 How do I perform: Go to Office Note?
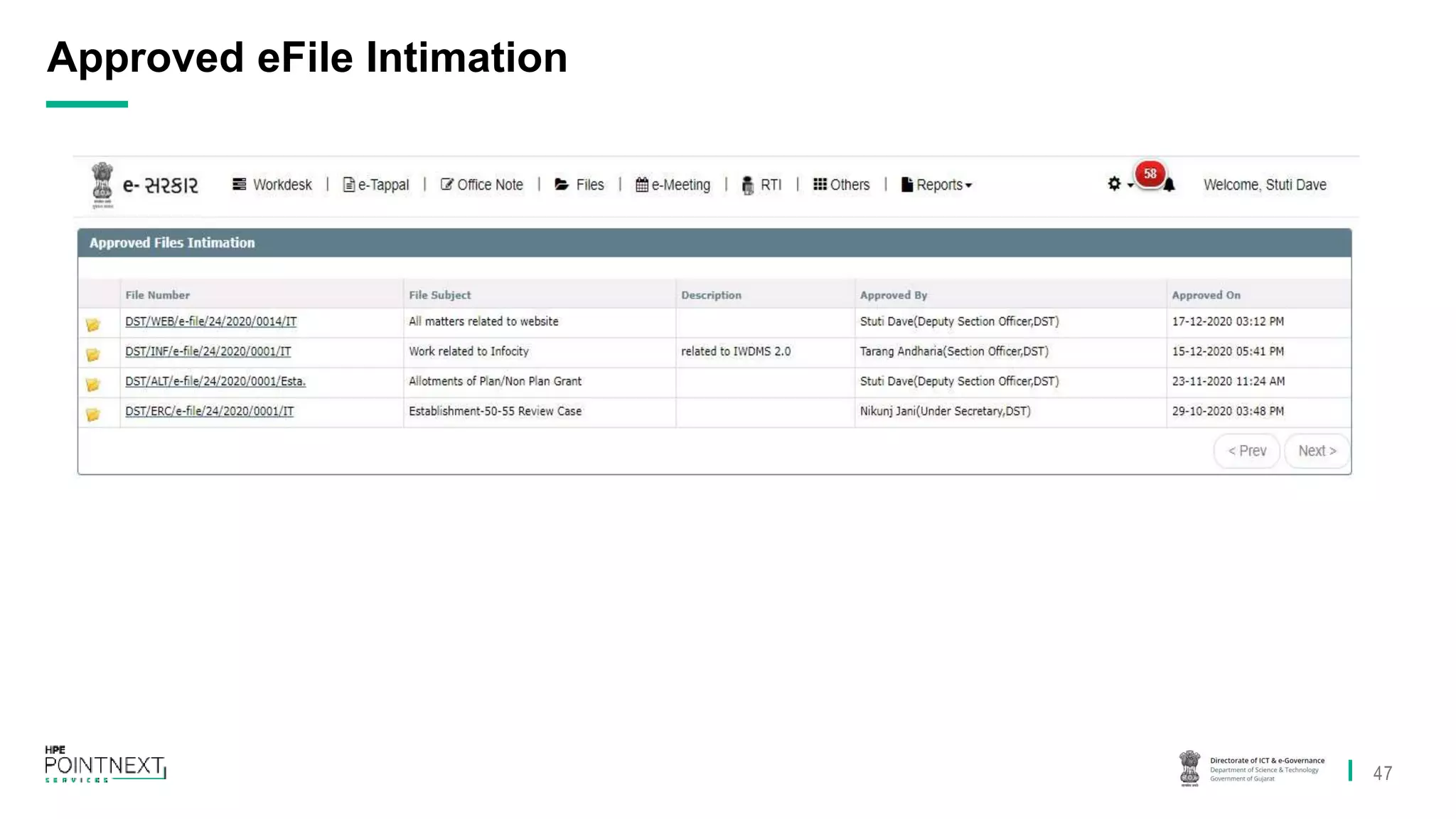482,185
